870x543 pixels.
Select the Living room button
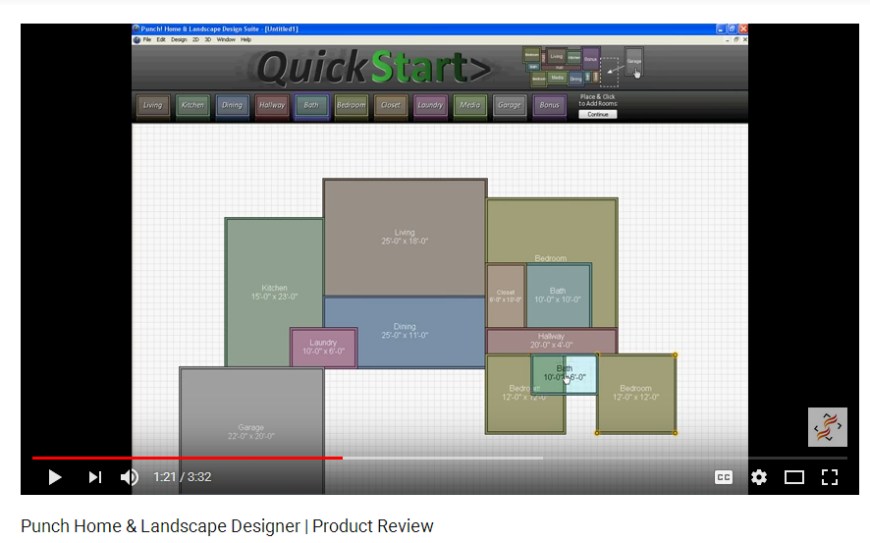(x=153, y=105)
